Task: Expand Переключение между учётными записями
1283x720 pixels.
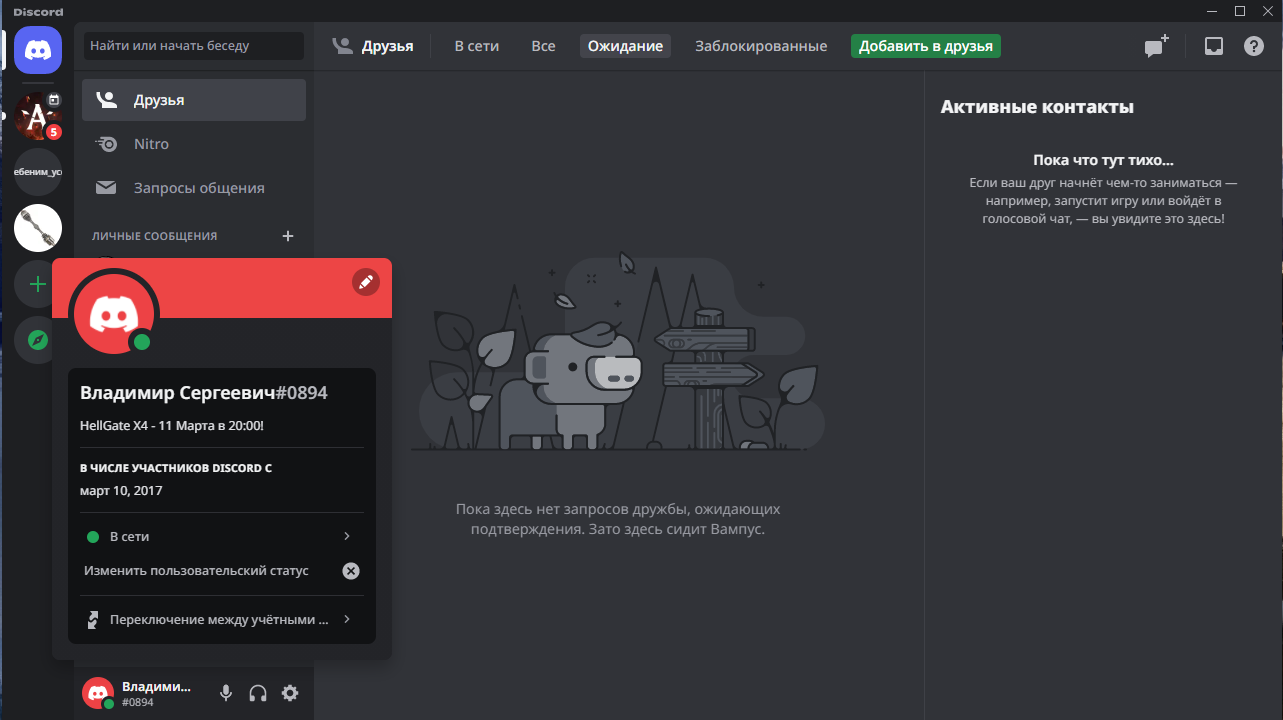Action: (220, 620)
